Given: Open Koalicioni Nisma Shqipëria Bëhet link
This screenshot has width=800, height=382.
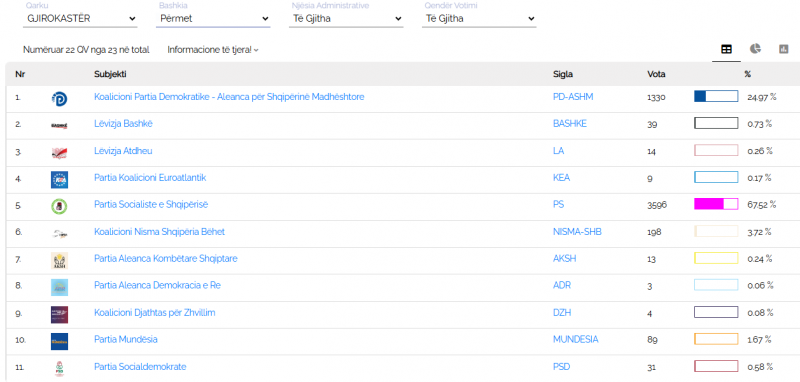Looking at the screenshot, I should click(x=160, y=232).
